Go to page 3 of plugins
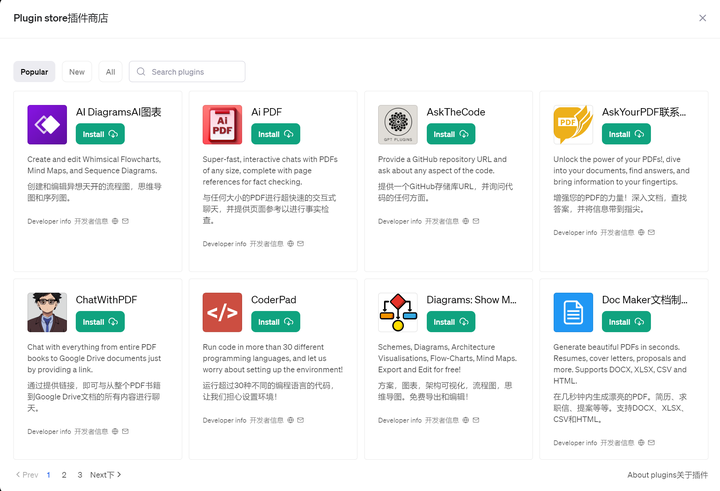This screenshot has height=491, width=720. tap(79, 475)
